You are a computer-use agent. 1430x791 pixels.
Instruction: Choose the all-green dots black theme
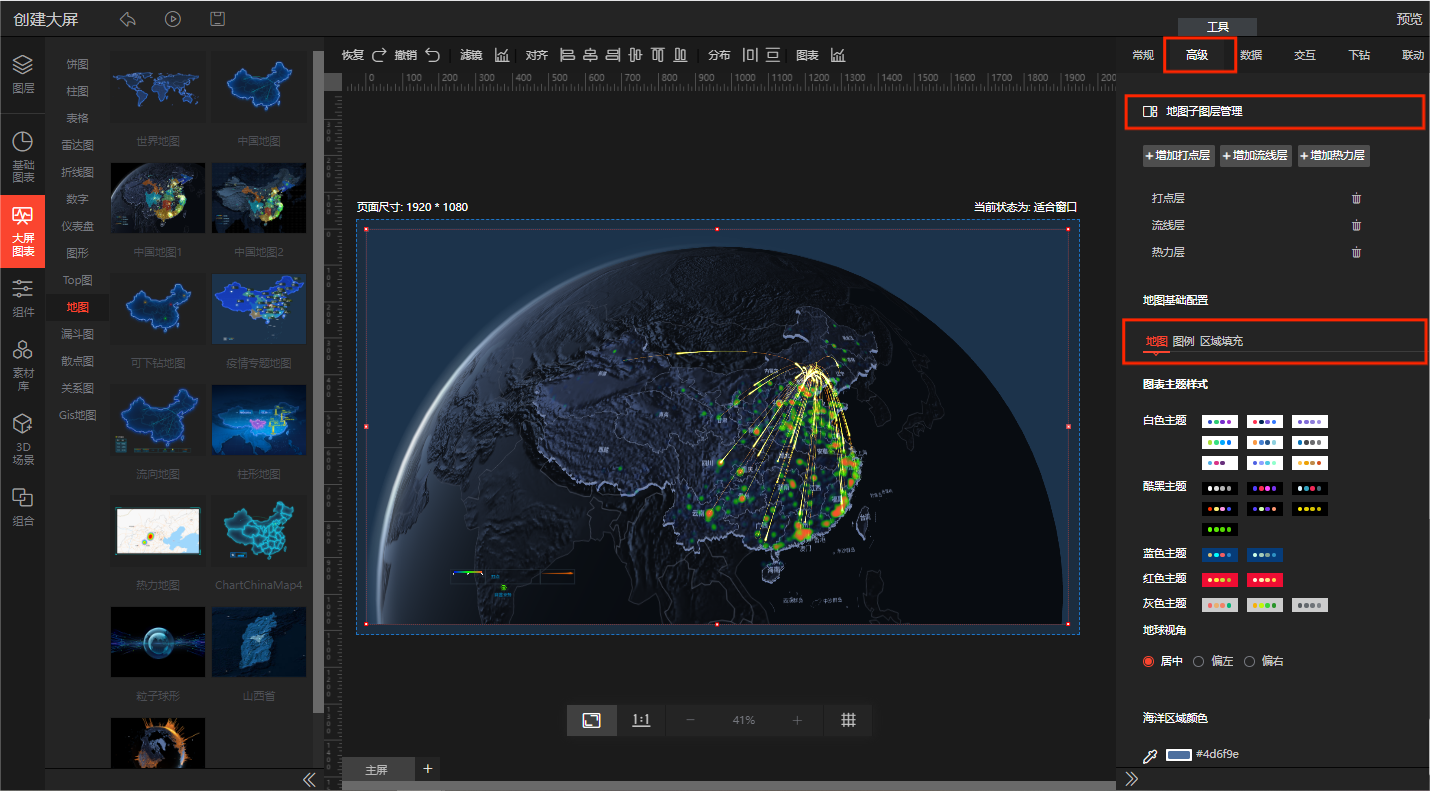point(1220,529)
